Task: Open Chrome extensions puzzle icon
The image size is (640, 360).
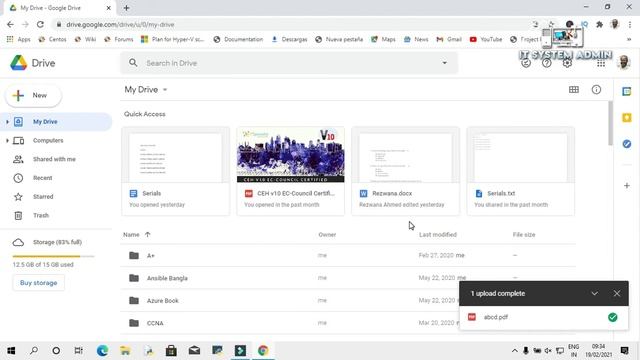Action: click(599, 24)
